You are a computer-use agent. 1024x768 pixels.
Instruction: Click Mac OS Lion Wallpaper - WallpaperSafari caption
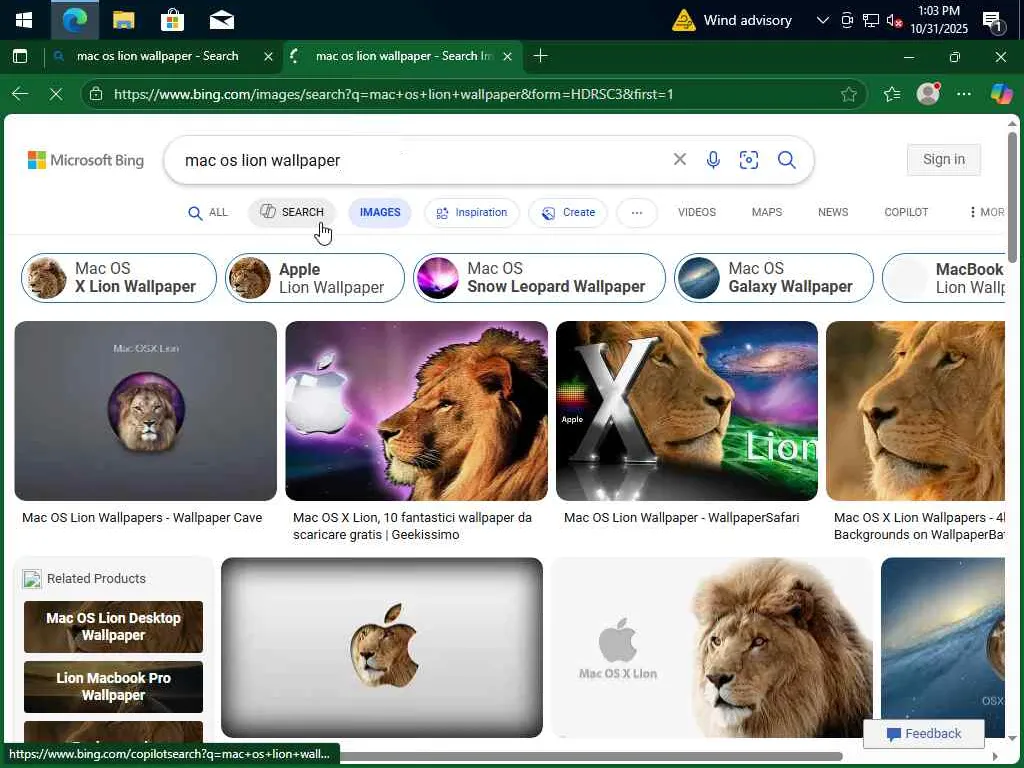(681, 518)
